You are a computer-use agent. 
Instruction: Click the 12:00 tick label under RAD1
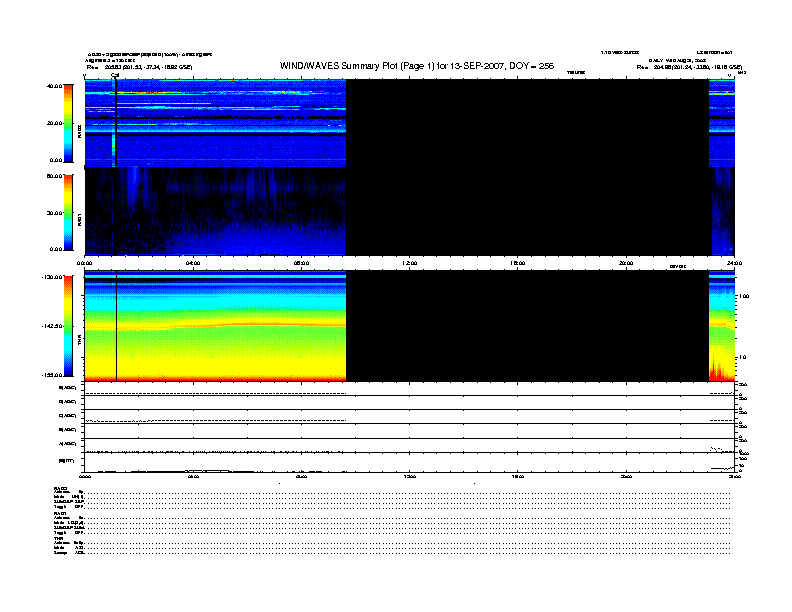coord(410,263)
